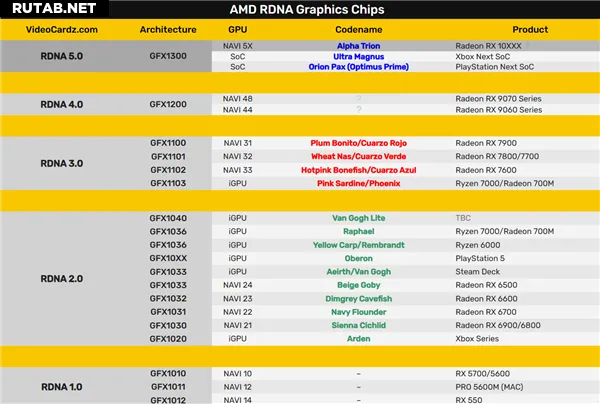Click the "Sienna Cichlid" codename

(359, 325)
